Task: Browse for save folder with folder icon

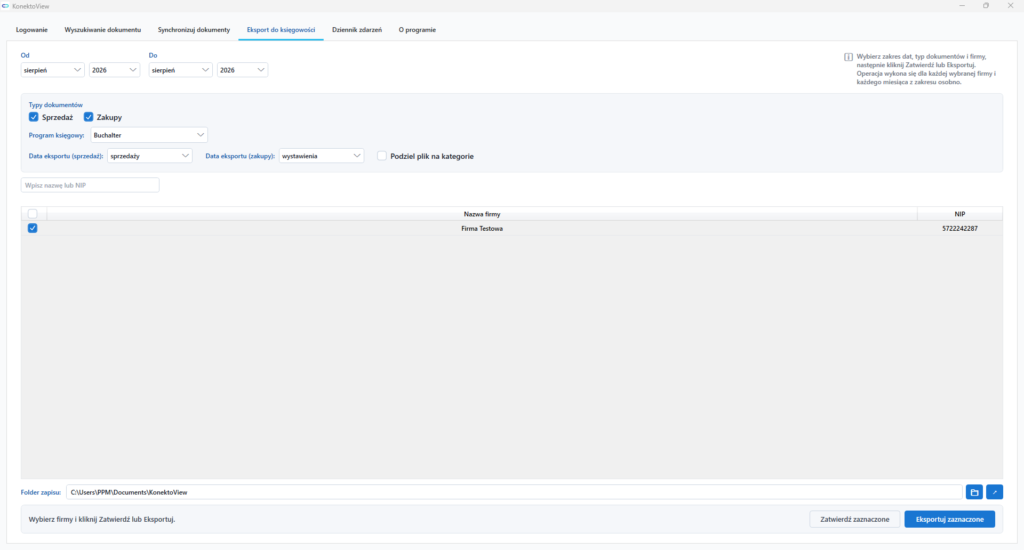Action: 974,493
